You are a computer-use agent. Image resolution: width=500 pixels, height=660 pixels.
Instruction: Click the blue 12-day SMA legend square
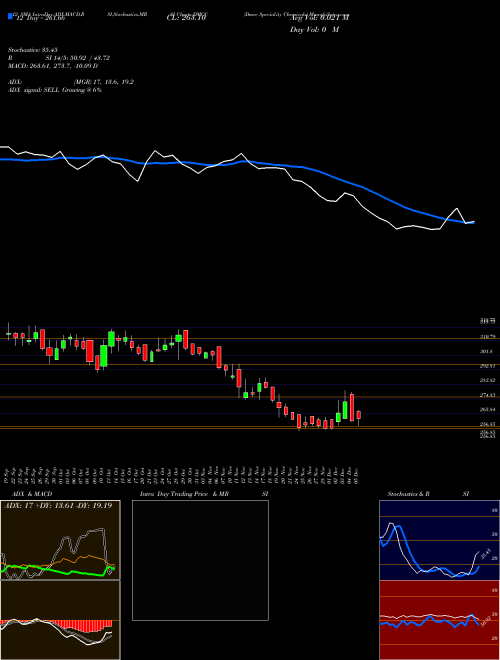coord(10,16)
